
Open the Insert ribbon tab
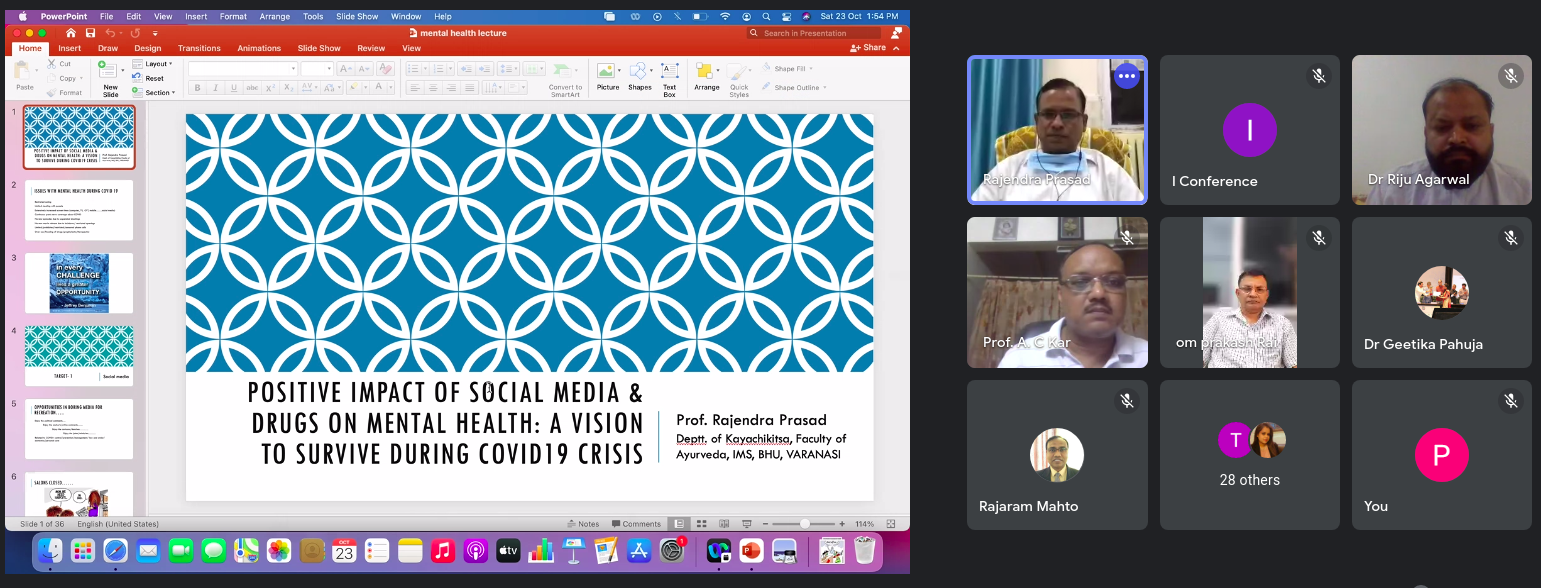point(70,48)
